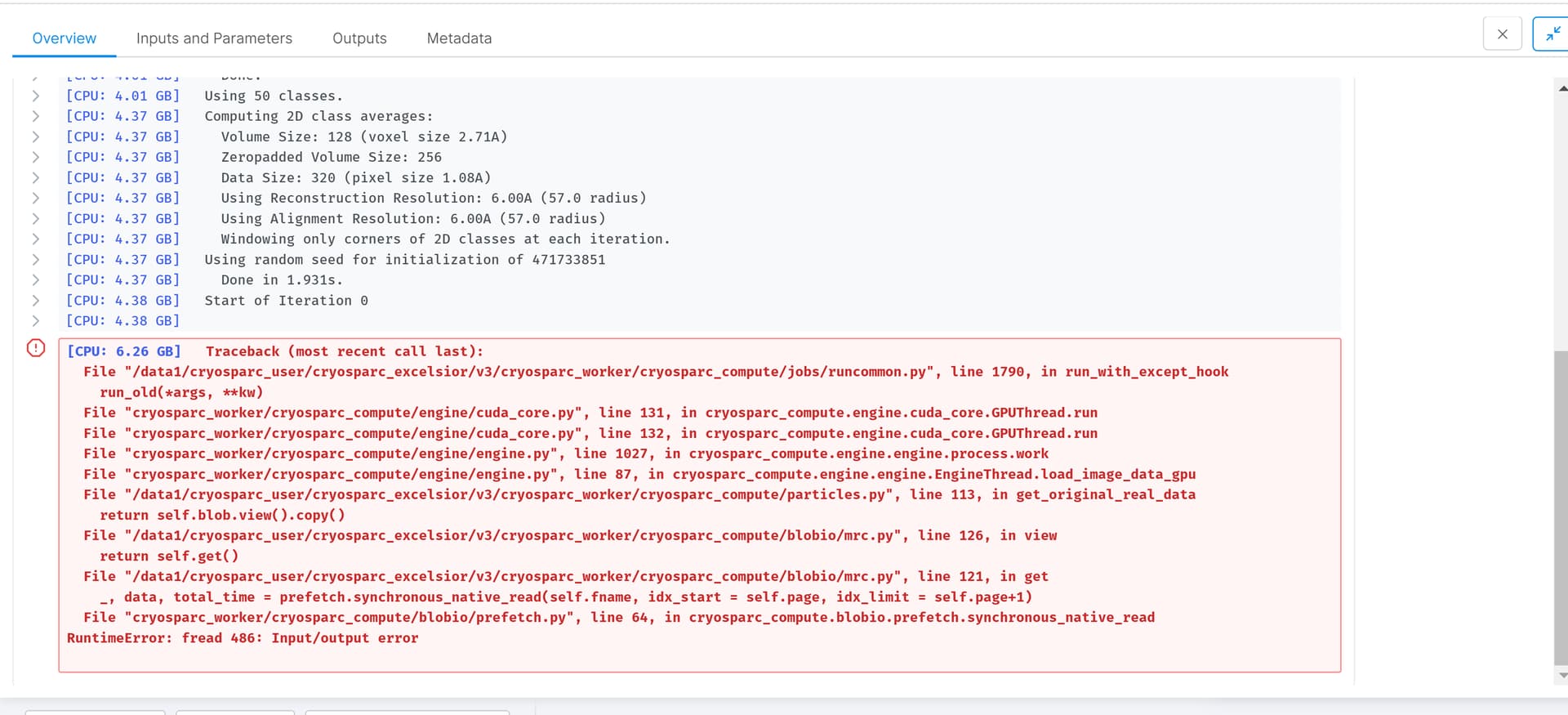Click 'Traceback (most recent call last):' text

(x=345, y=351)
